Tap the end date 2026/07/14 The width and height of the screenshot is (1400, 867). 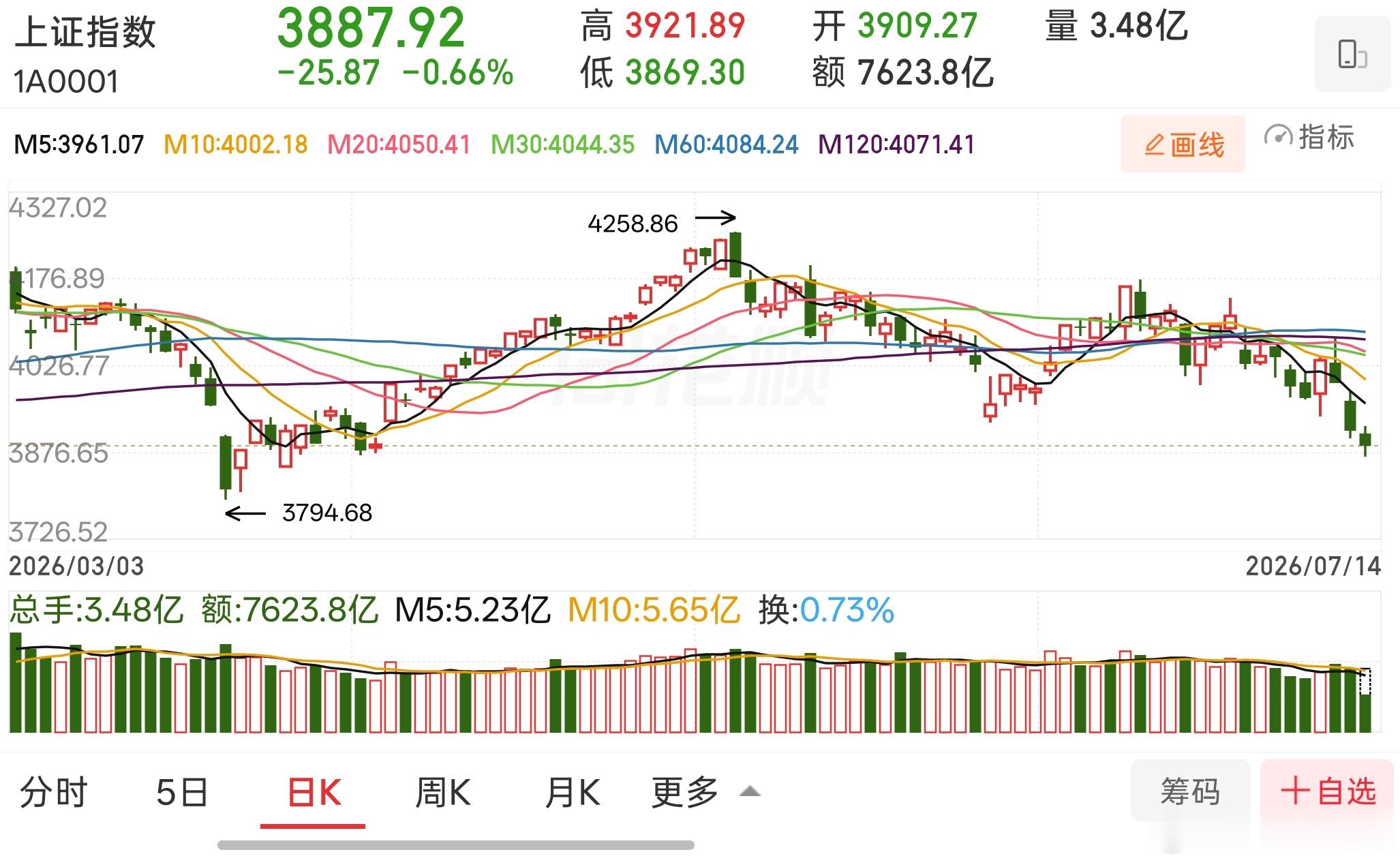(1313, 566)
